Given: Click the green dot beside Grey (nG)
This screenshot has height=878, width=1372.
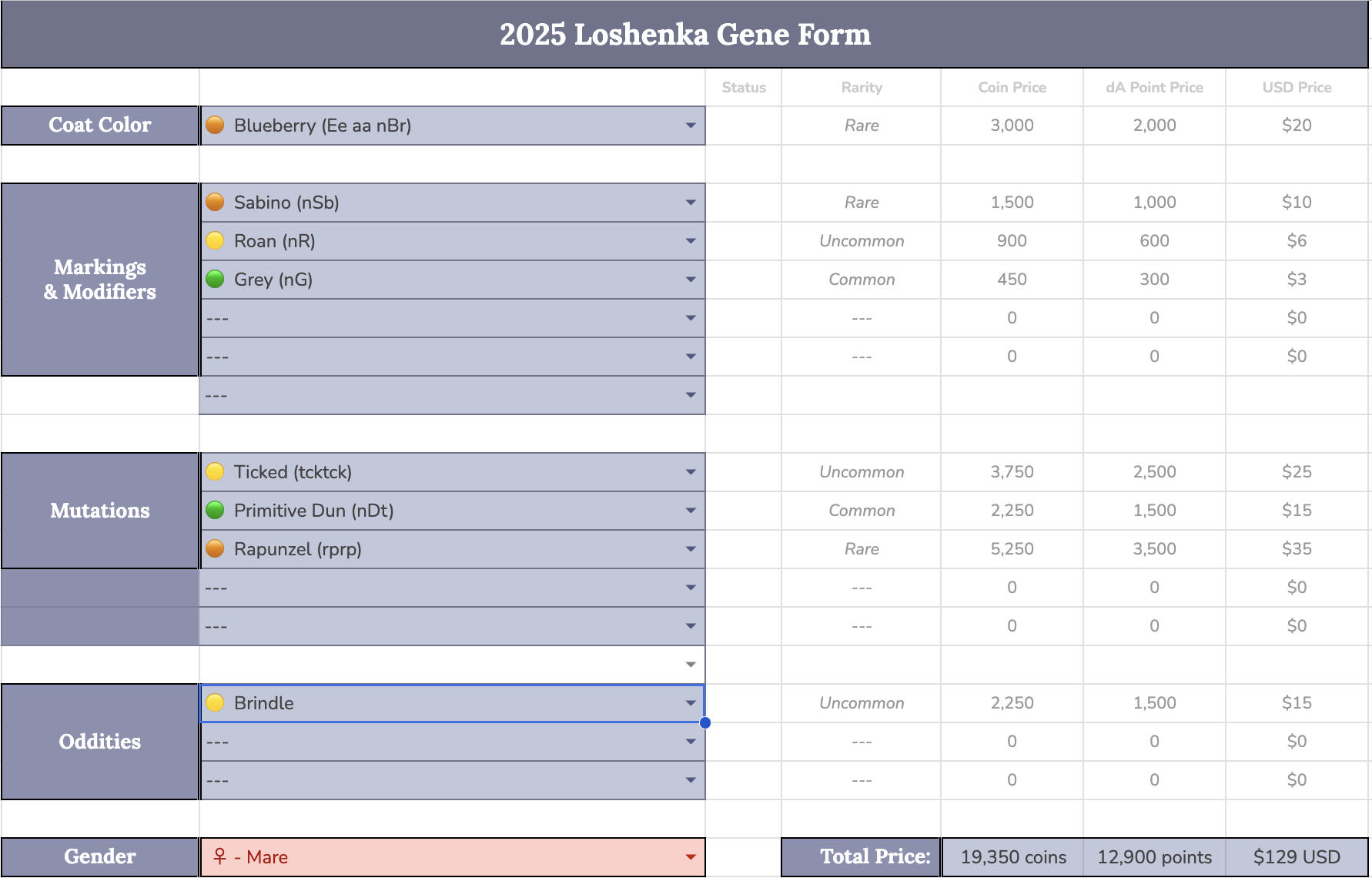Looking at the screenshot, I should coord(216,279).
